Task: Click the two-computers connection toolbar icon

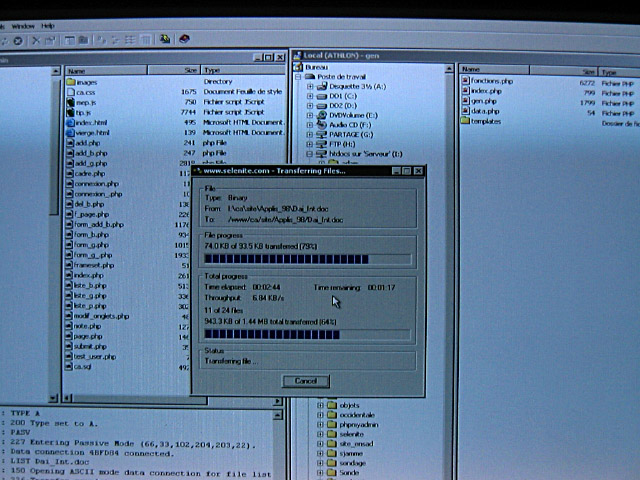Action: tap(164, 39)
